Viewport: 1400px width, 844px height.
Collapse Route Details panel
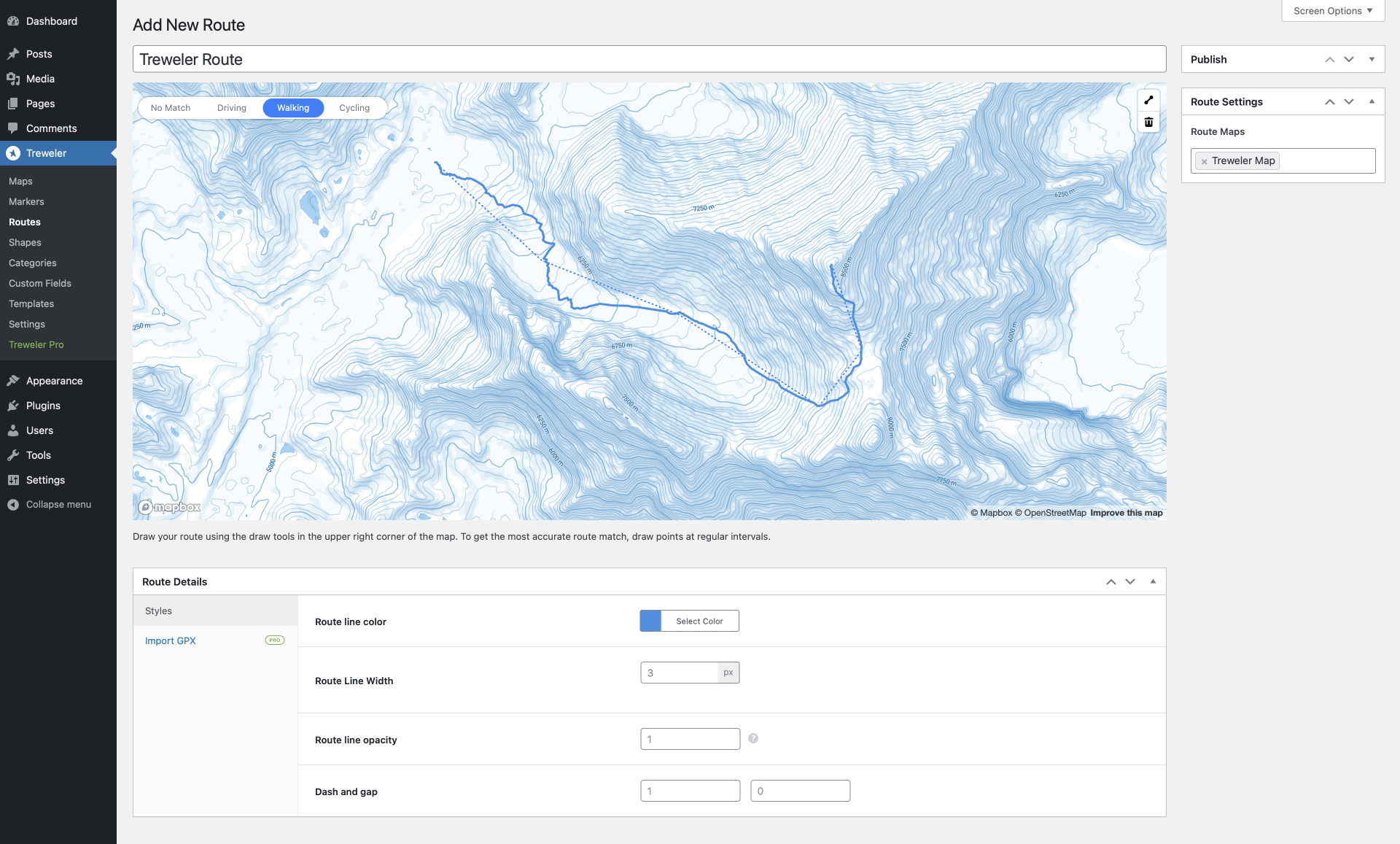click(1153, 582)
